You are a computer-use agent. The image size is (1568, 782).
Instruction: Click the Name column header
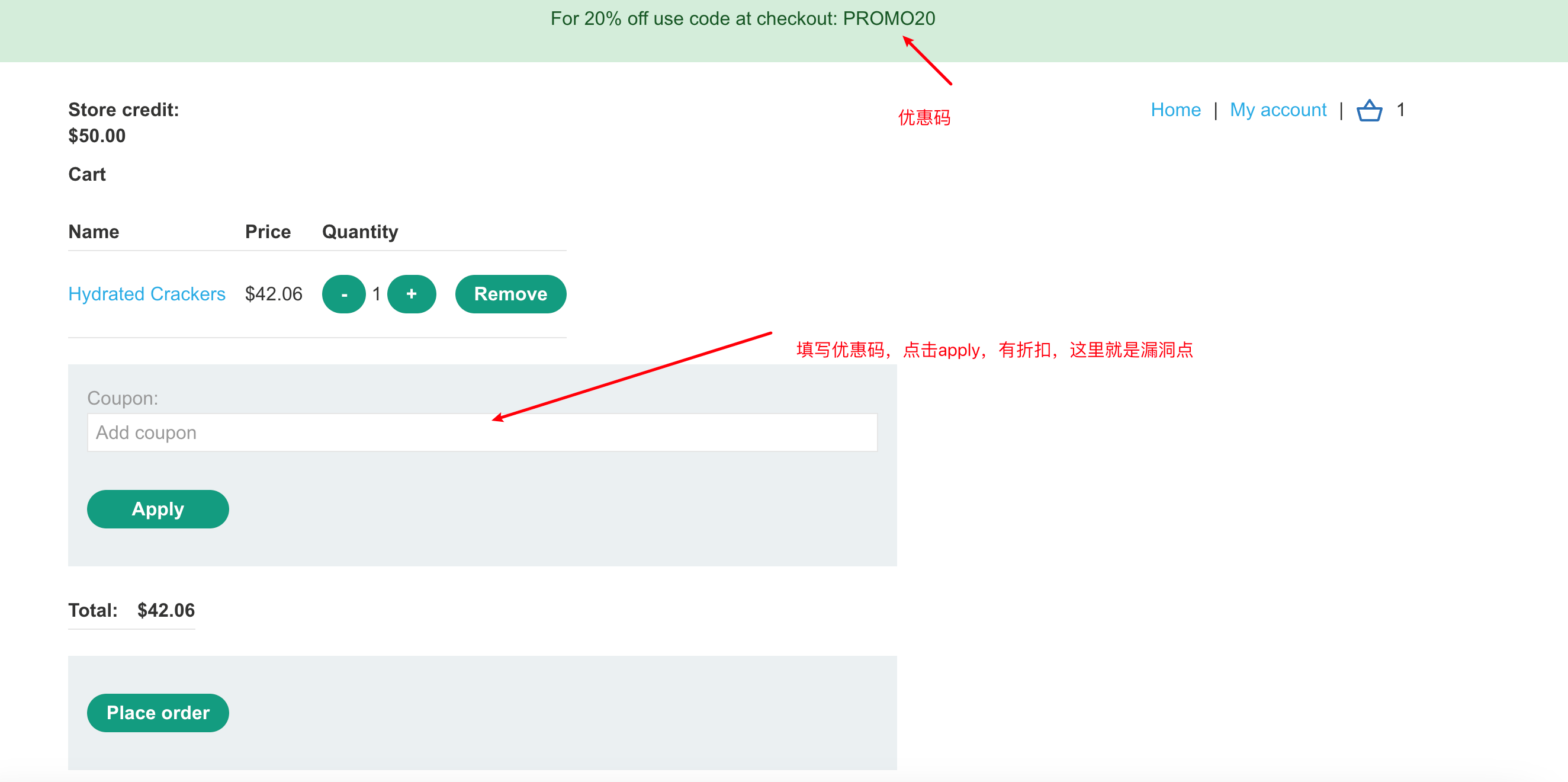coord(94,232)
